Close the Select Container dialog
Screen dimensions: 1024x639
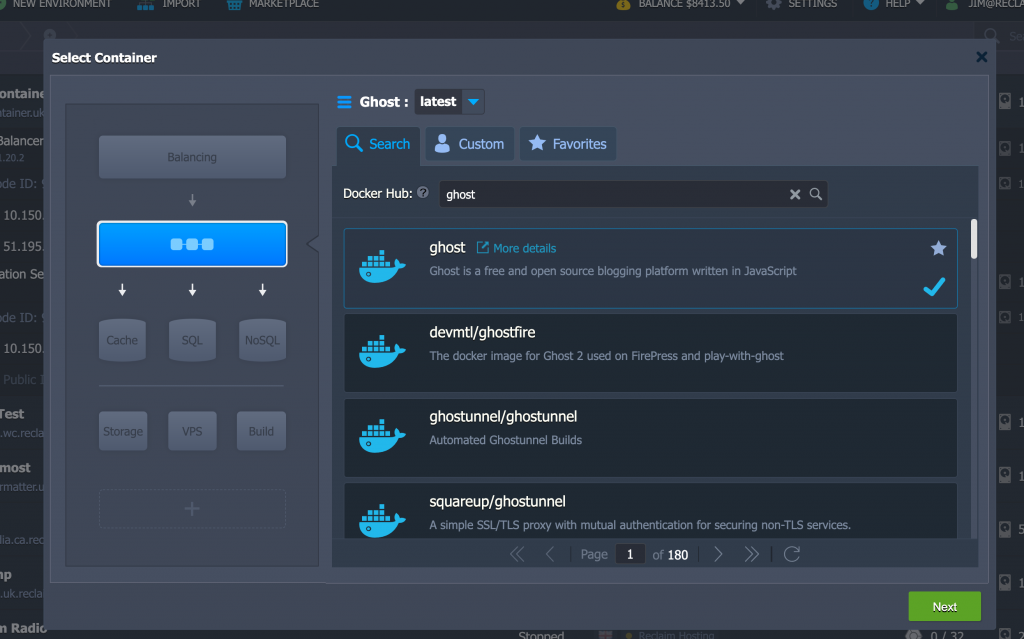pos(982,57)
